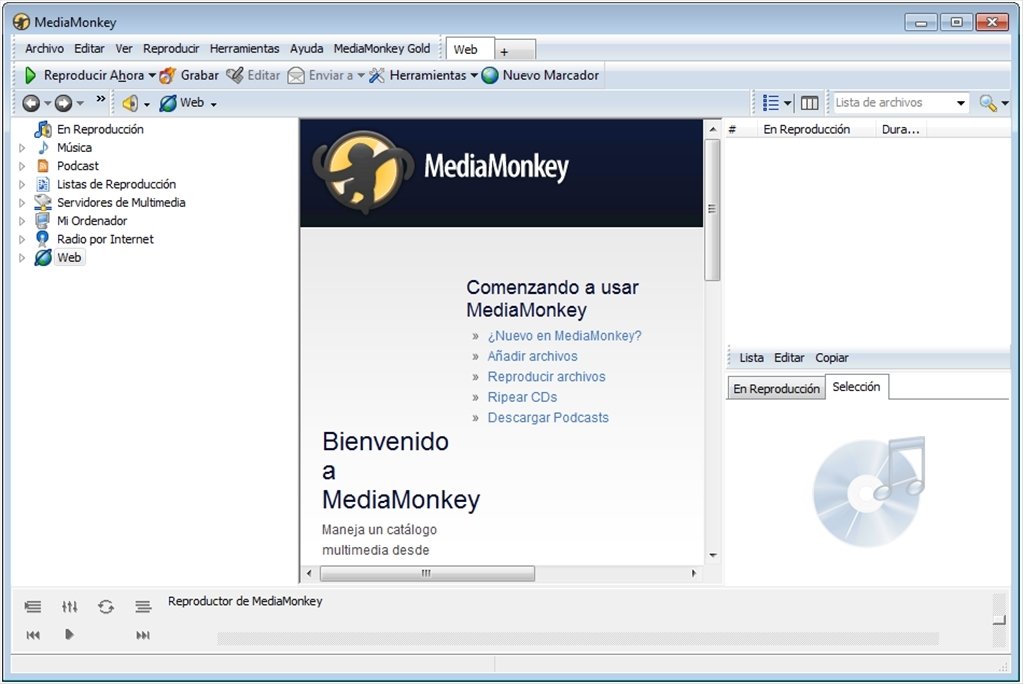Select the Podcast node in the tree

pyautogui.click(x=78, y=166)
